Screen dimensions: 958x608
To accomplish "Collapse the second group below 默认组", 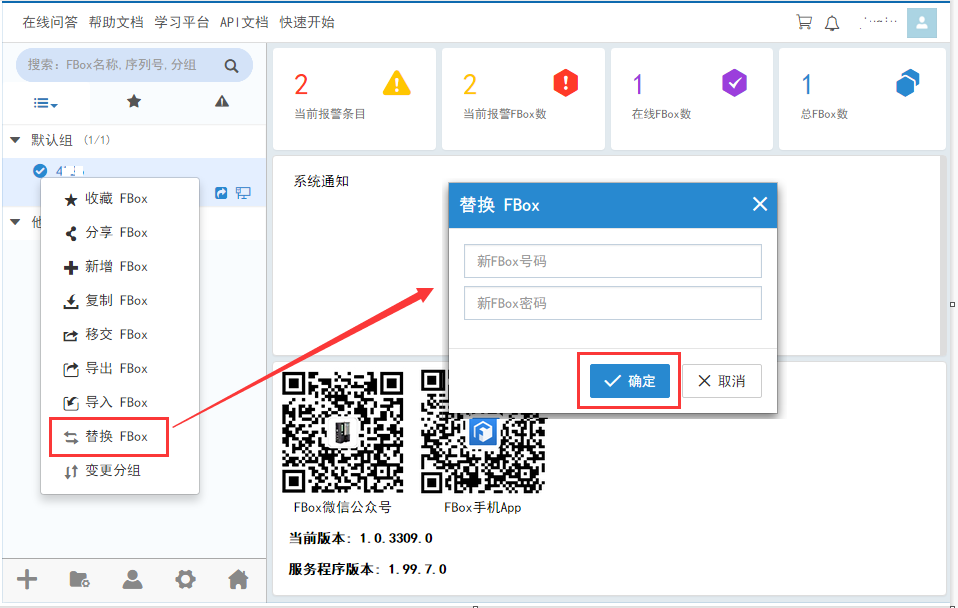I will 15,222.
